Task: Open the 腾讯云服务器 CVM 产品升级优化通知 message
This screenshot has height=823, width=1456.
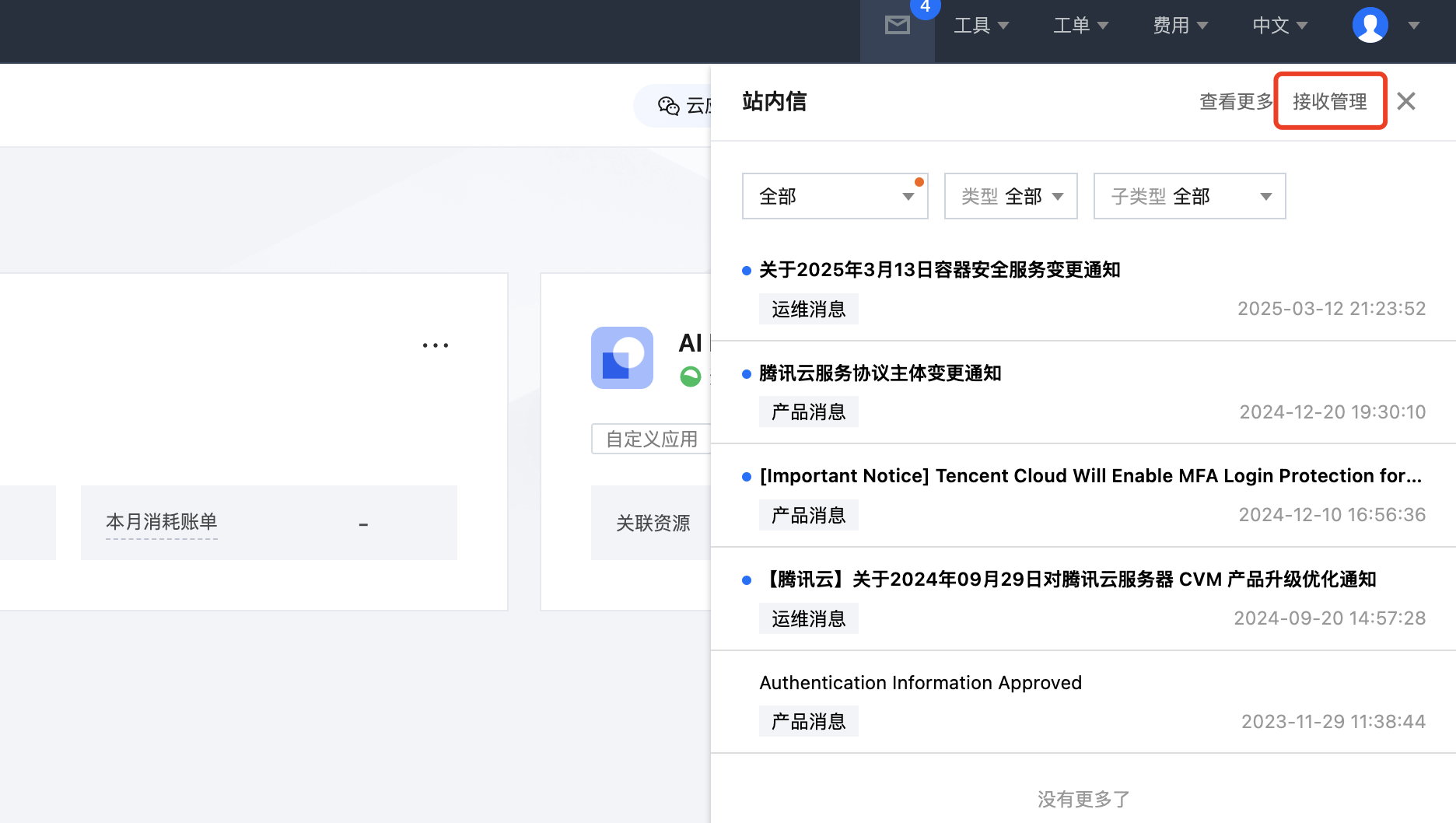Action: pyautogui.click(x=1068, y=580)
